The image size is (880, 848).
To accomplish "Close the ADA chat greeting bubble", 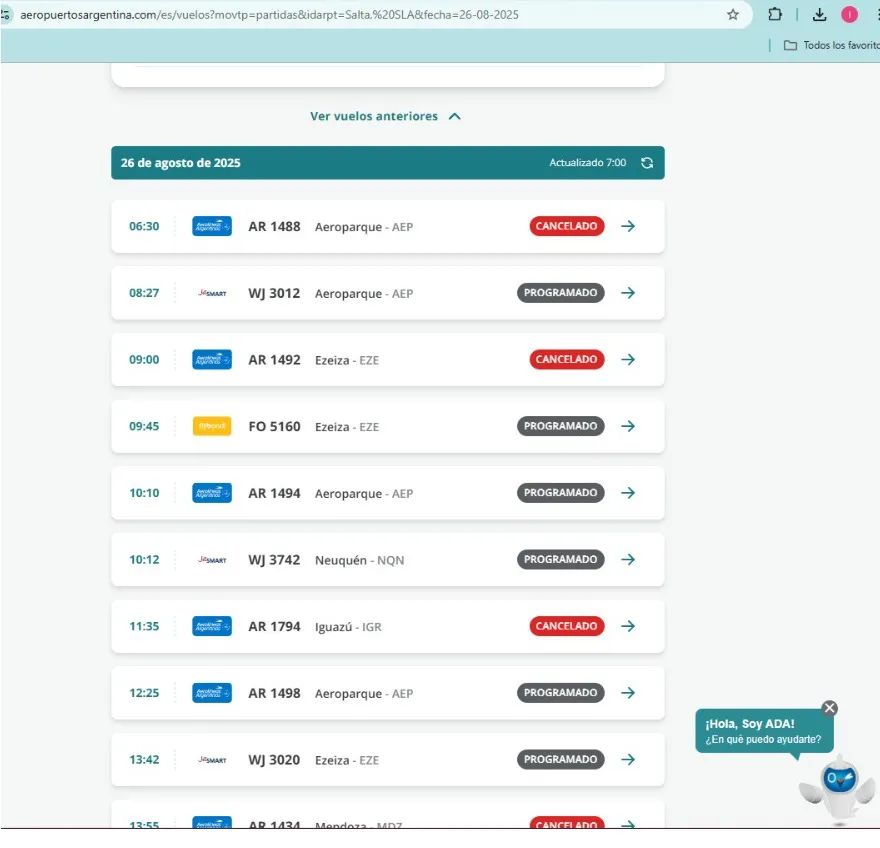I will tap(829, 708).
